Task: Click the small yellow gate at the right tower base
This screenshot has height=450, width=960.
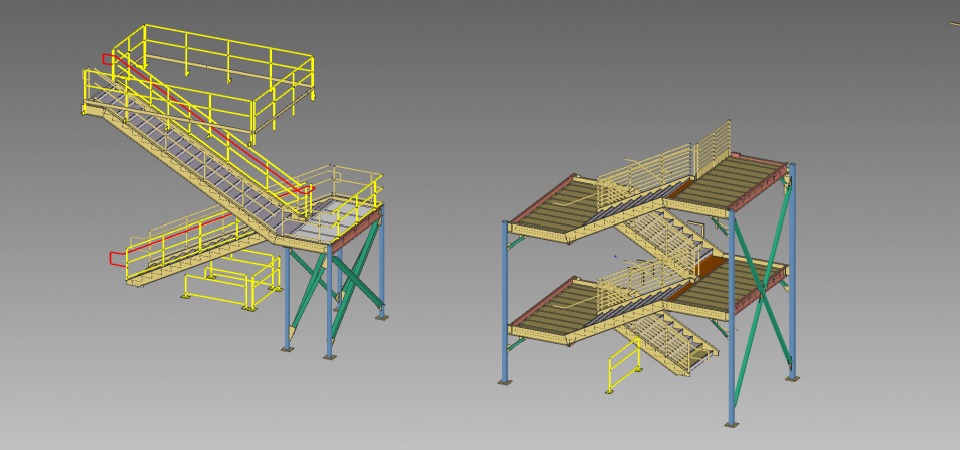Action: pyautogui.click(x=623, y=365)
